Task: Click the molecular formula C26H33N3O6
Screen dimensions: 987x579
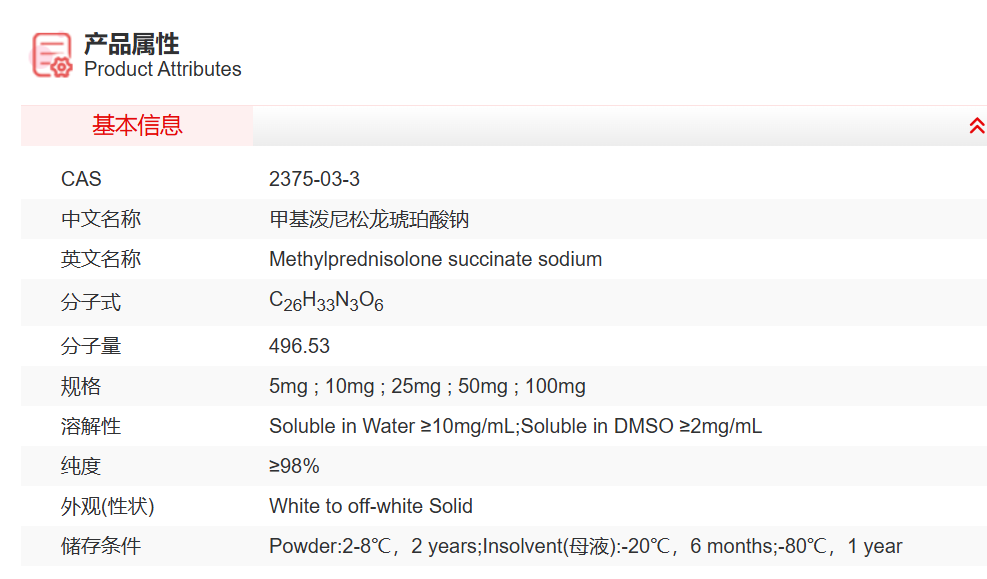Action: tap(326, 302)
